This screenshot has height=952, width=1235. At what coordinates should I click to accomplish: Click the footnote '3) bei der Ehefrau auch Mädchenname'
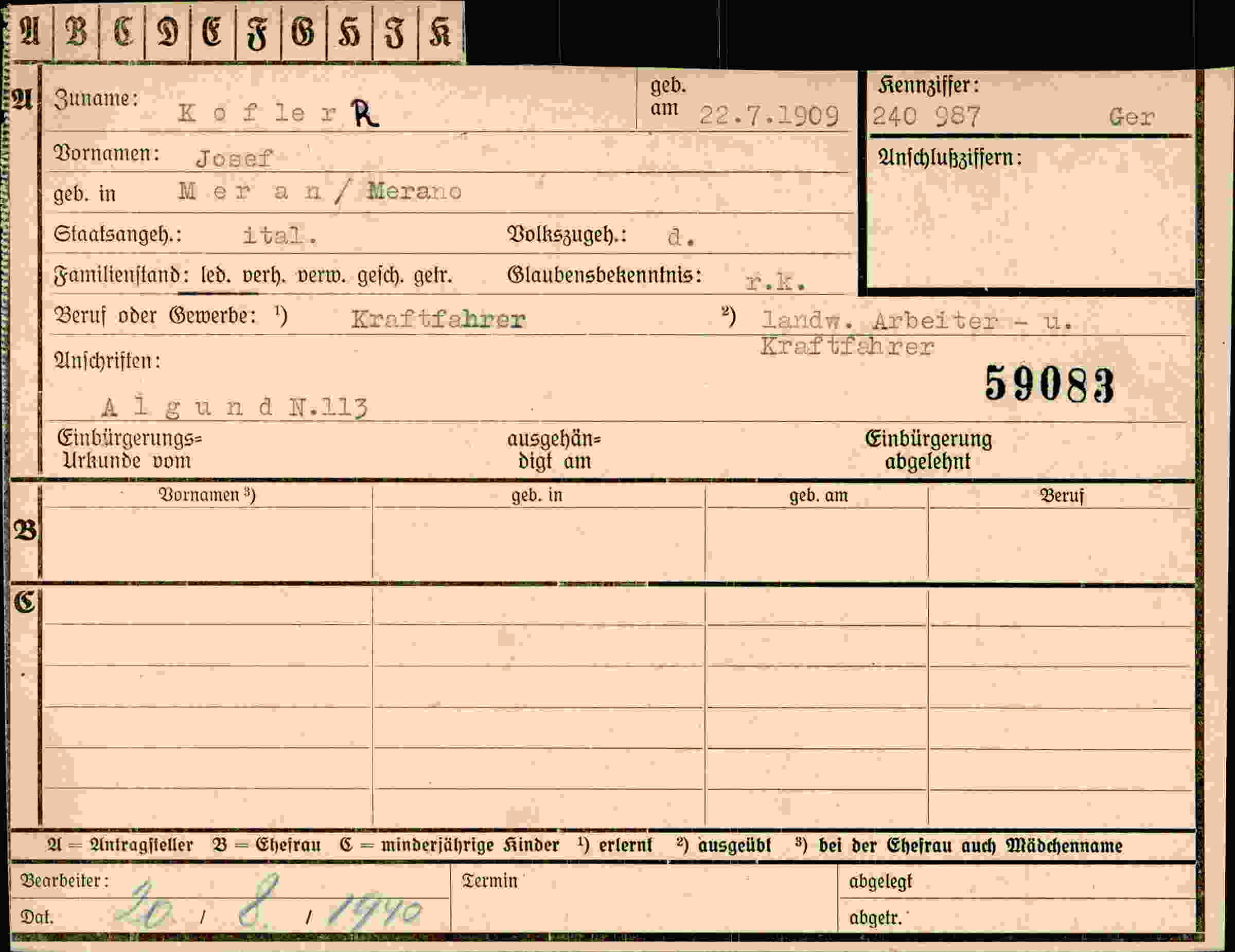coord(959,846)
